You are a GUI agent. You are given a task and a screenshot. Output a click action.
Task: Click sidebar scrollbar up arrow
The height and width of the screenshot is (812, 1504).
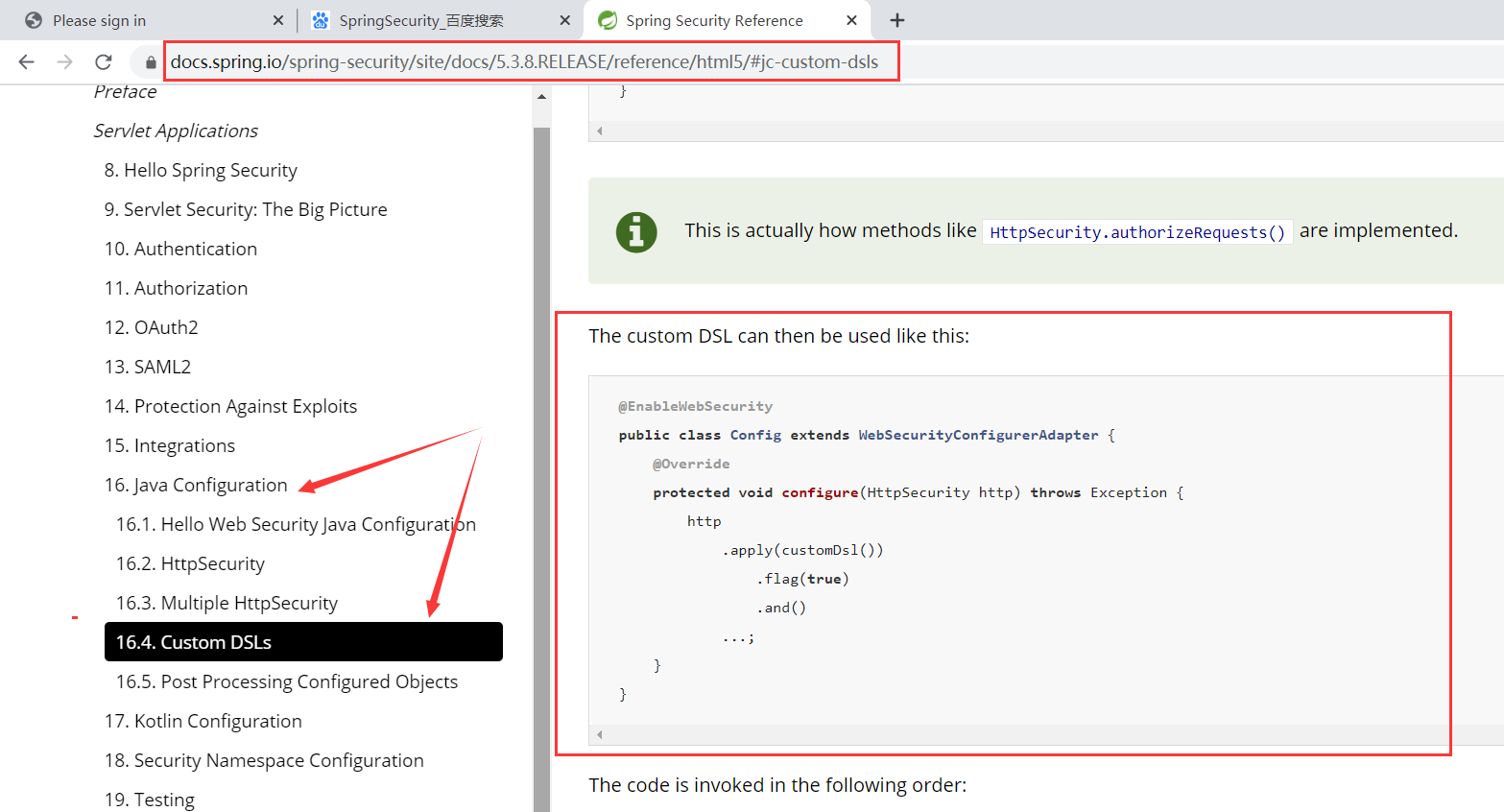point(541,97)
